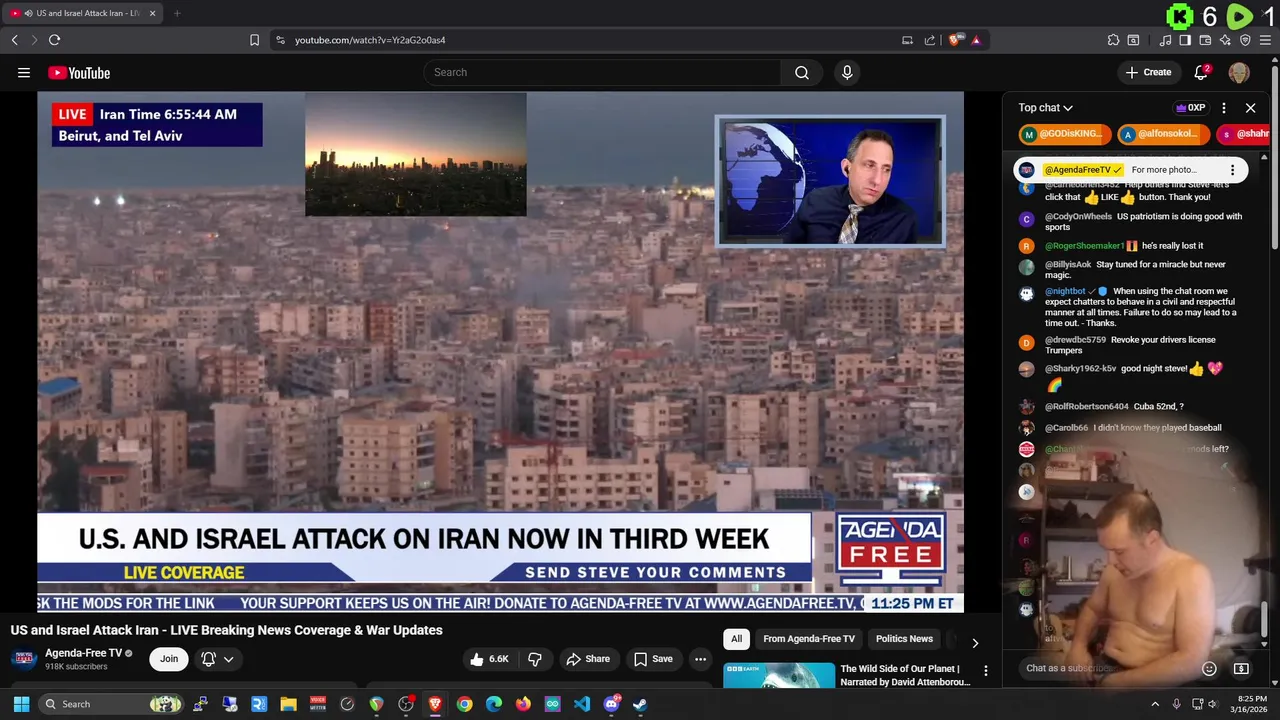This screenshot has height=720, width=1280.
Task: Click @RogerShoemaker1 username in chat
Action: (x=1084, y=246)
